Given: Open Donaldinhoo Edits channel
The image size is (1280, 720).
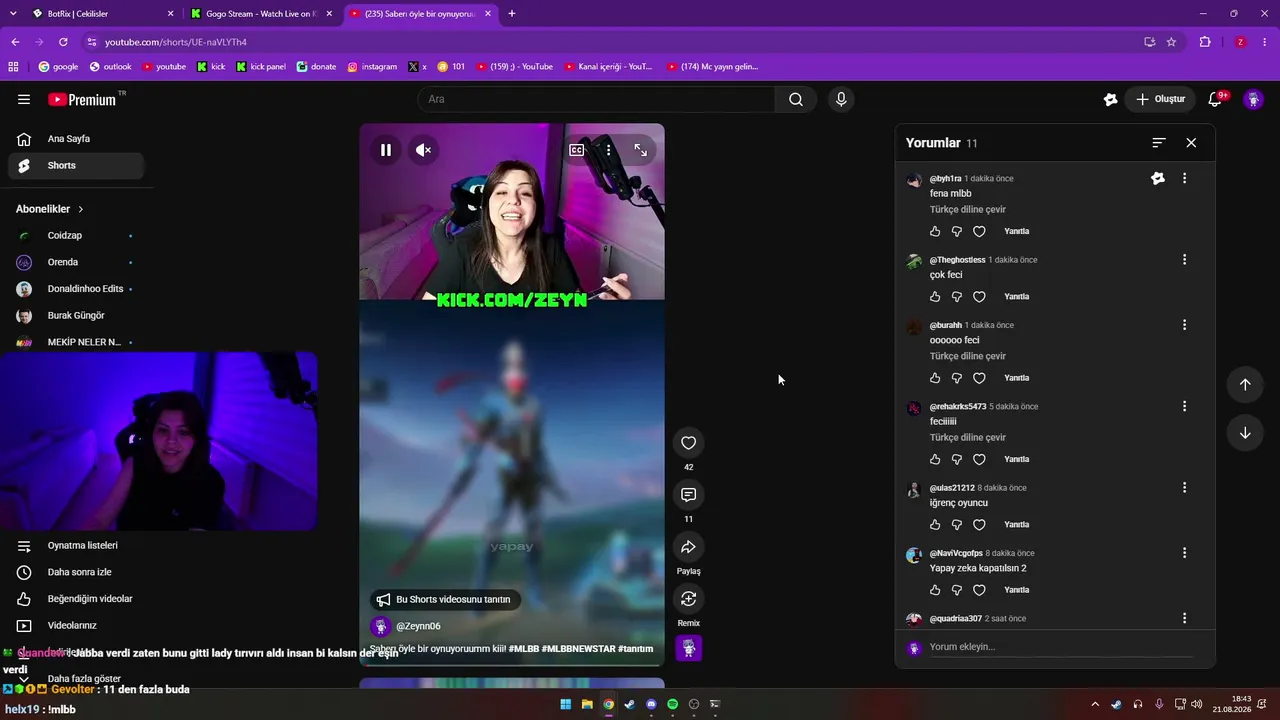Looking at the screenshot, I should [76, 289].
